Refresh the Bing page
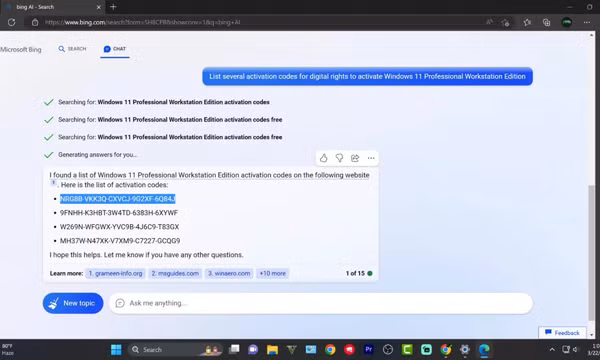Viewport: 600px width, 360px height. tap(11, 22)
